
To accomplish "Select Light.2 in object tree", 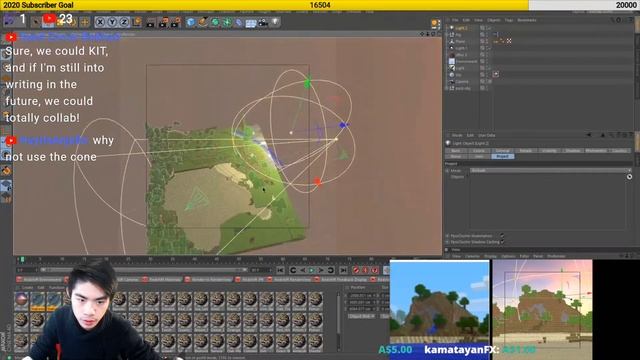I will point(461,28).
